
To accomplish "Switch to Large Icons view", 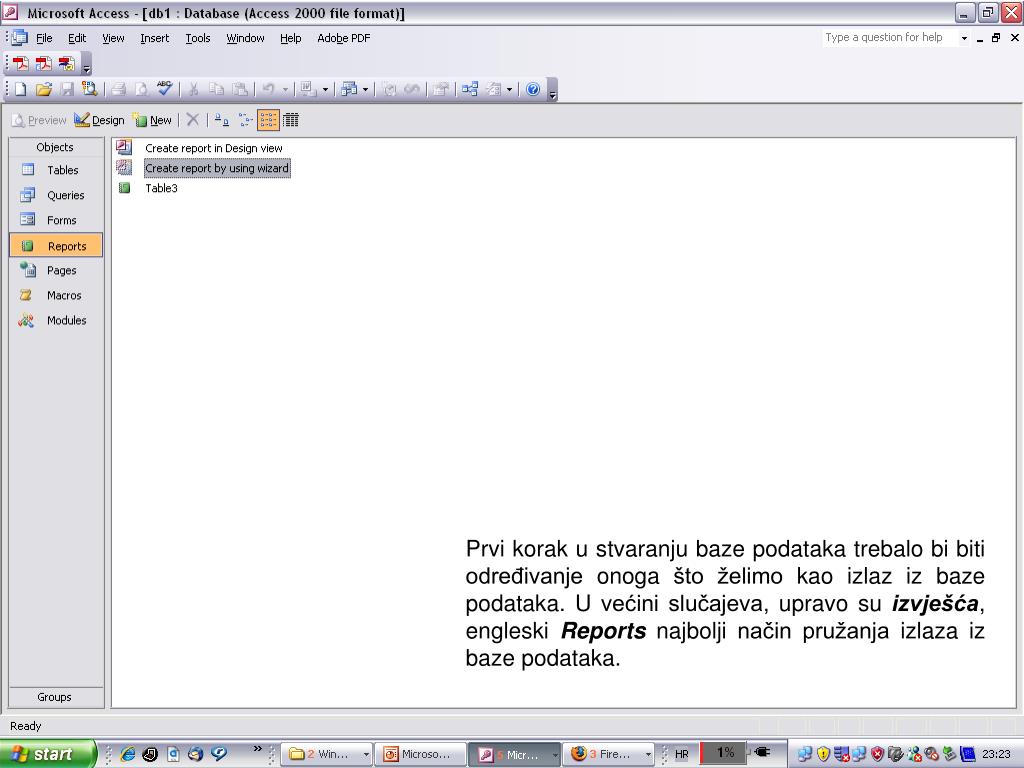I will (x=221, y=120).
